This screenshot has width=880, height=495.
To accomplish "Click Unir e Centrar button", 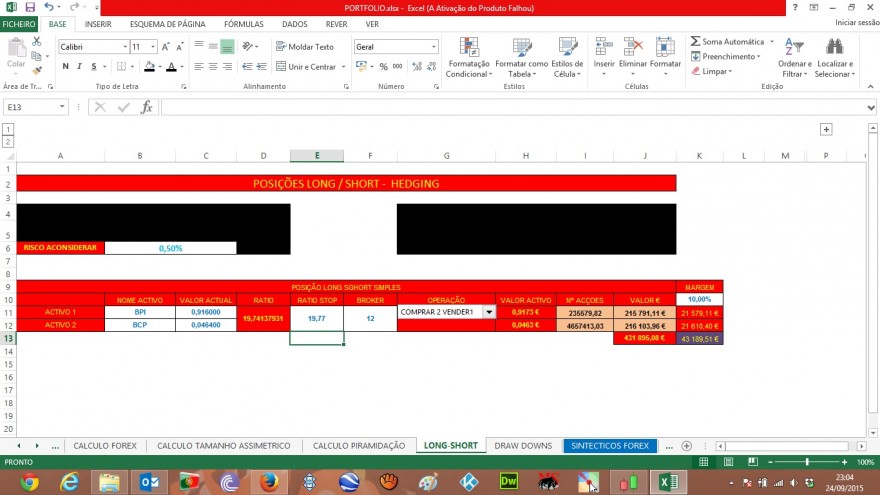I will 306,67.
